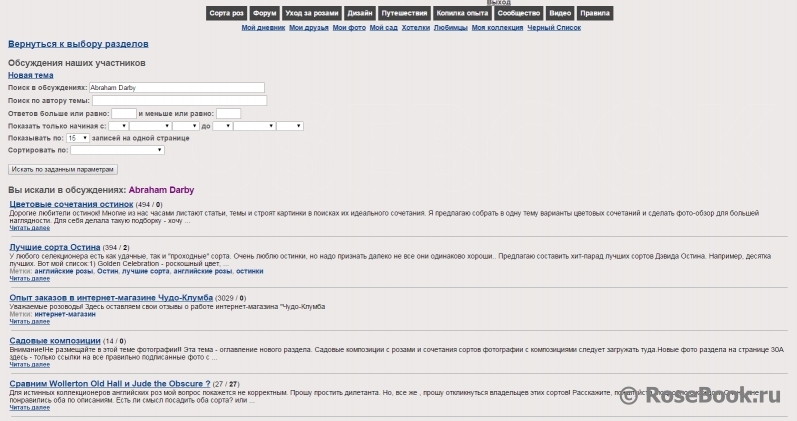Open the Путешествия menu tab

point(405,13)
